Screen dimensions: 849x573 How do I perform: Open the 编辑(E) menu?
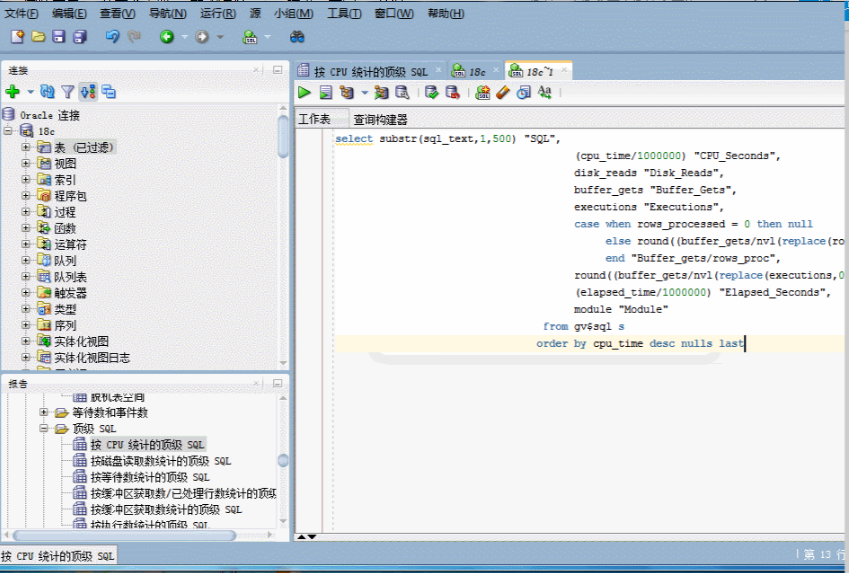point(69,14)
